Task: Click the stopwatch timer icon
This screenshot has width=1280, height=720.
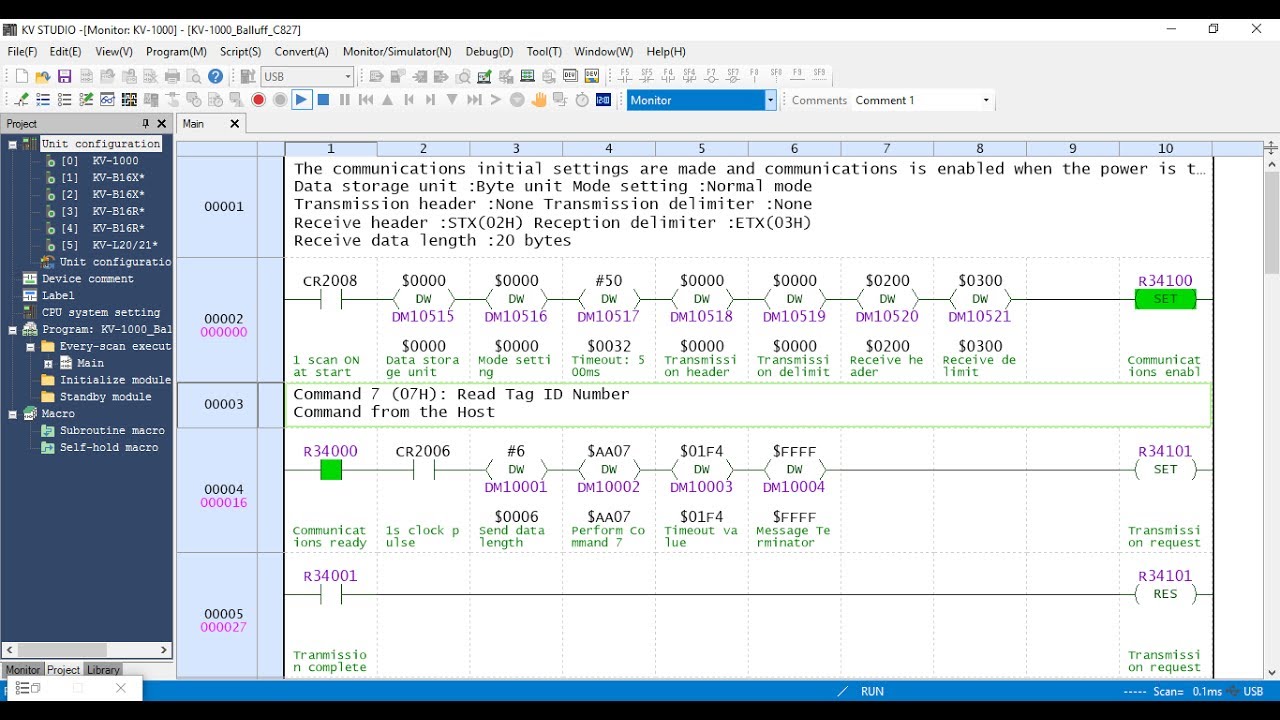Action: pyautogui.click(x=582, y=100)
